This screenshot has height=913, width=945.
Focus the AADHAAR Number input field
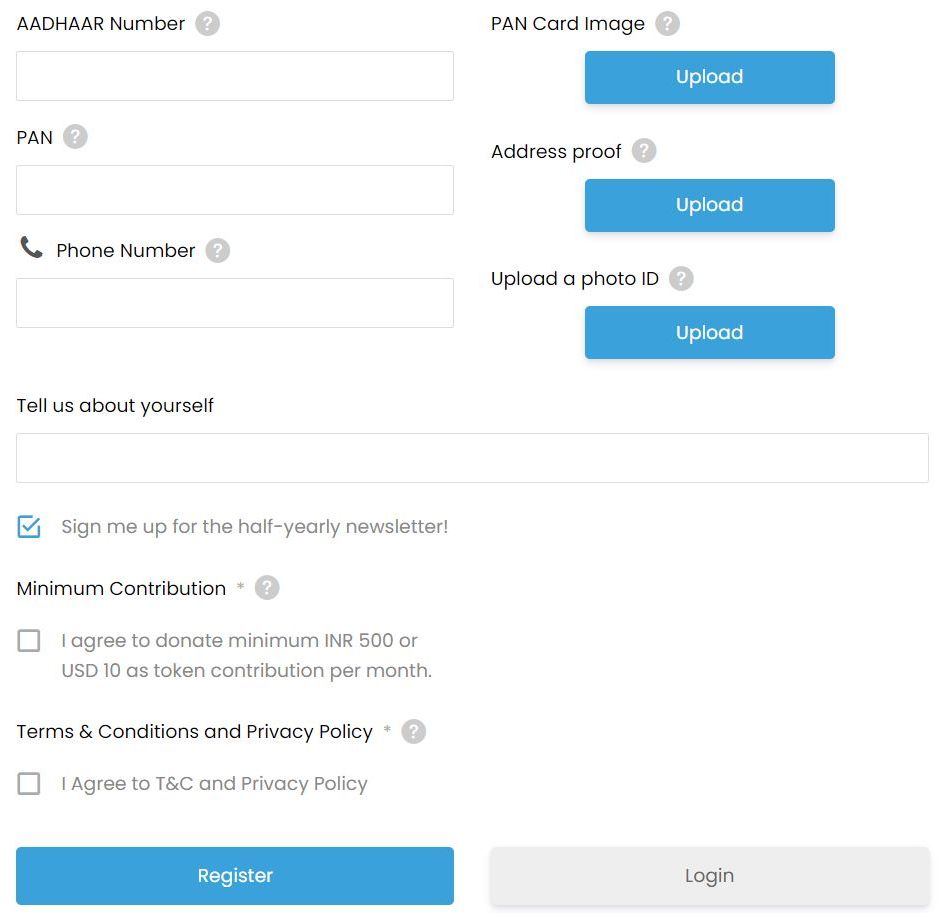tap(235, 76)
